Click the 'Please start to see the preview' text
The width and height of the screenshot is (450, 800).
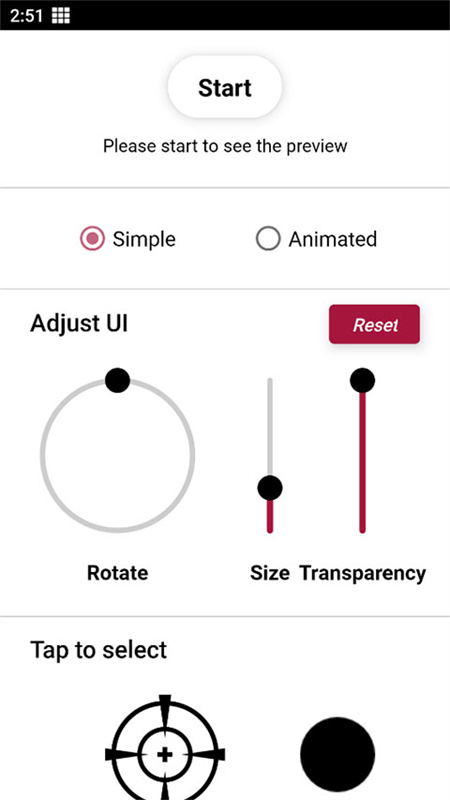(225, 146)
